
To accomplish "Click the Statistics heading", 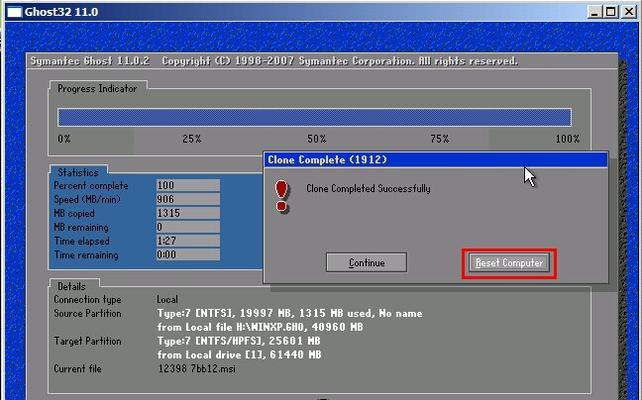I will pos(78,172).
